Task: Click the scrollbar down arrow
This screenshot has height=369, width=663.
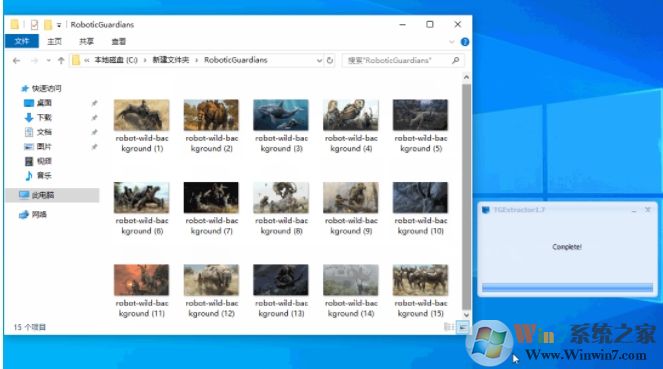Action: click(x=466, y=315)
